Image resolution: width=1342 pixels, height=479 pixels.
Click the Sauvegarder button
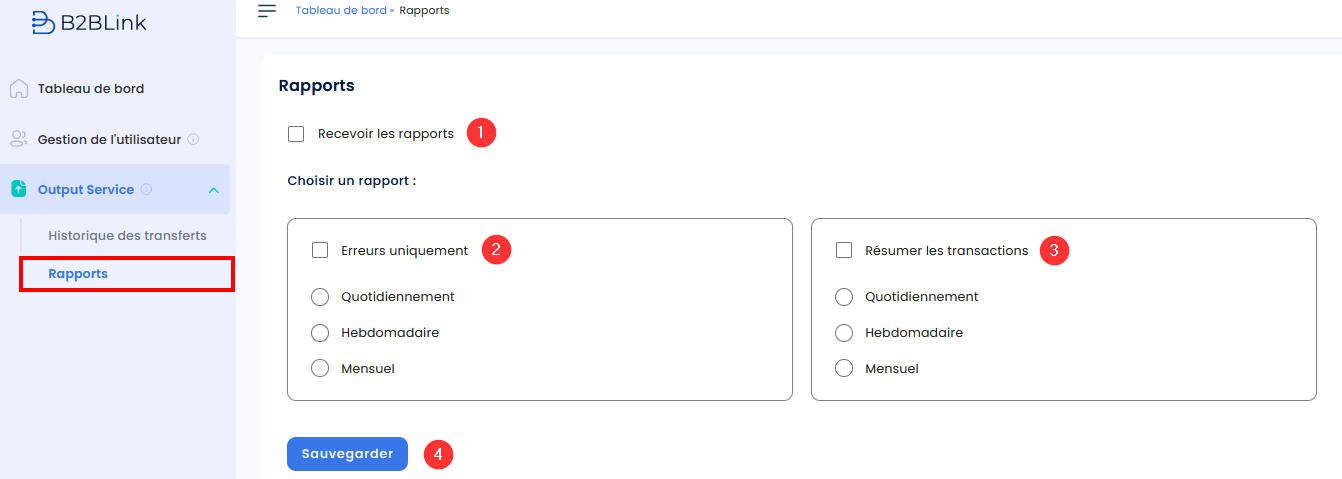(347, 454)
